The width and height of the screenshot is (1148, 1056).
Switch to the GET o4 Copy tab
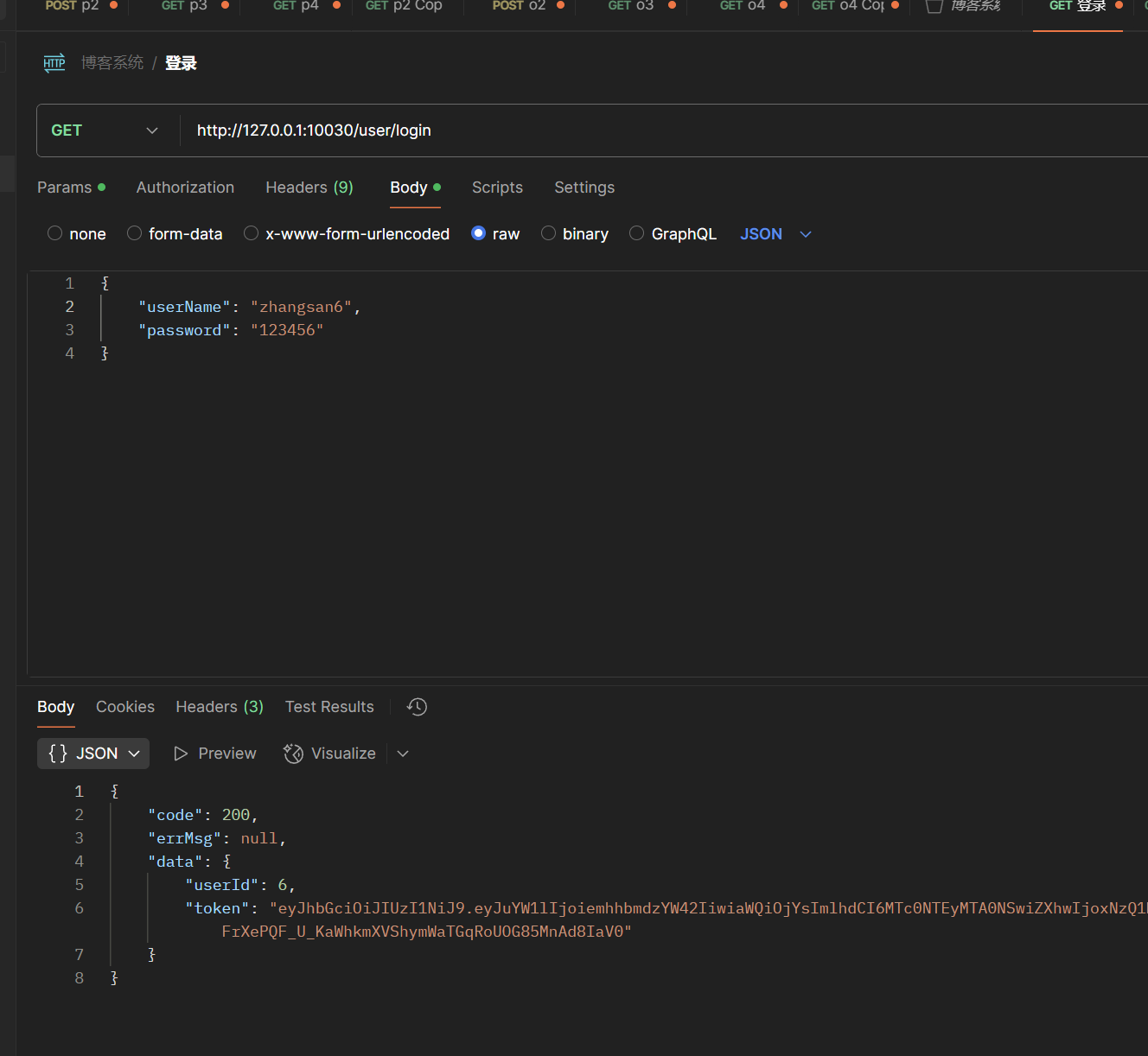pyautogui.click(x=854, y=6)
